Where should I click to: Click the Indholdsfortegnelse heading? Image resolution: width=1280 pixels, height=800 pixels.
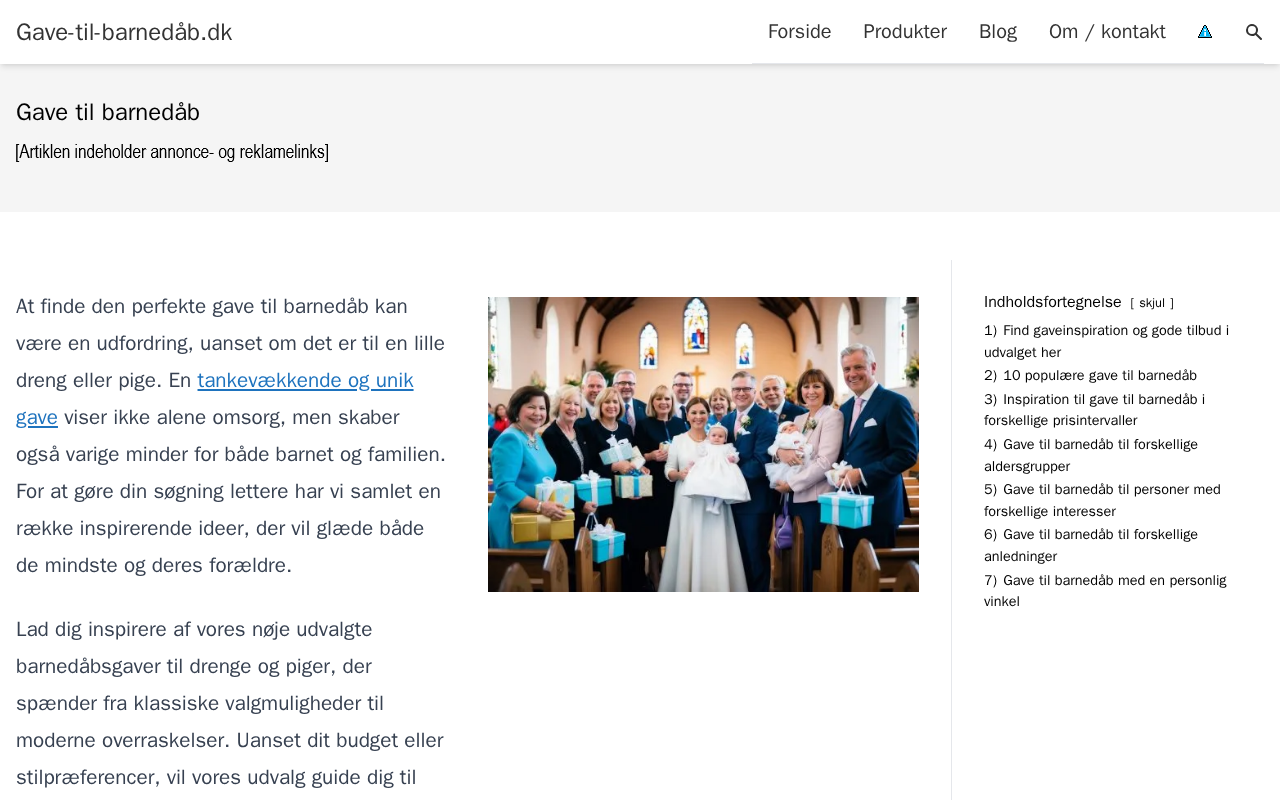click(1053, 302)
